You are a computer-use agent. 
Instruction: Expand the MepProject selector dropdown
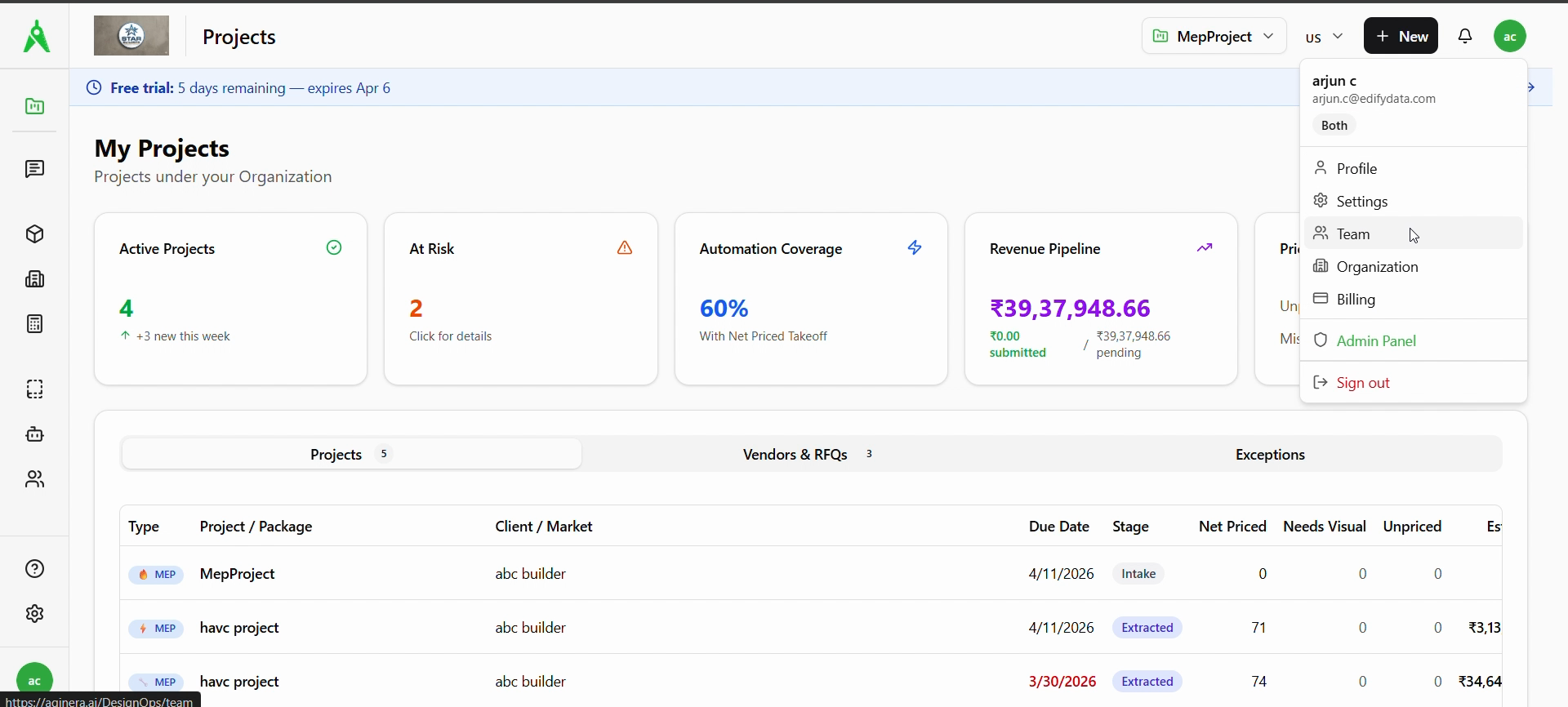pyautogui.click(x=1214, y=36)
